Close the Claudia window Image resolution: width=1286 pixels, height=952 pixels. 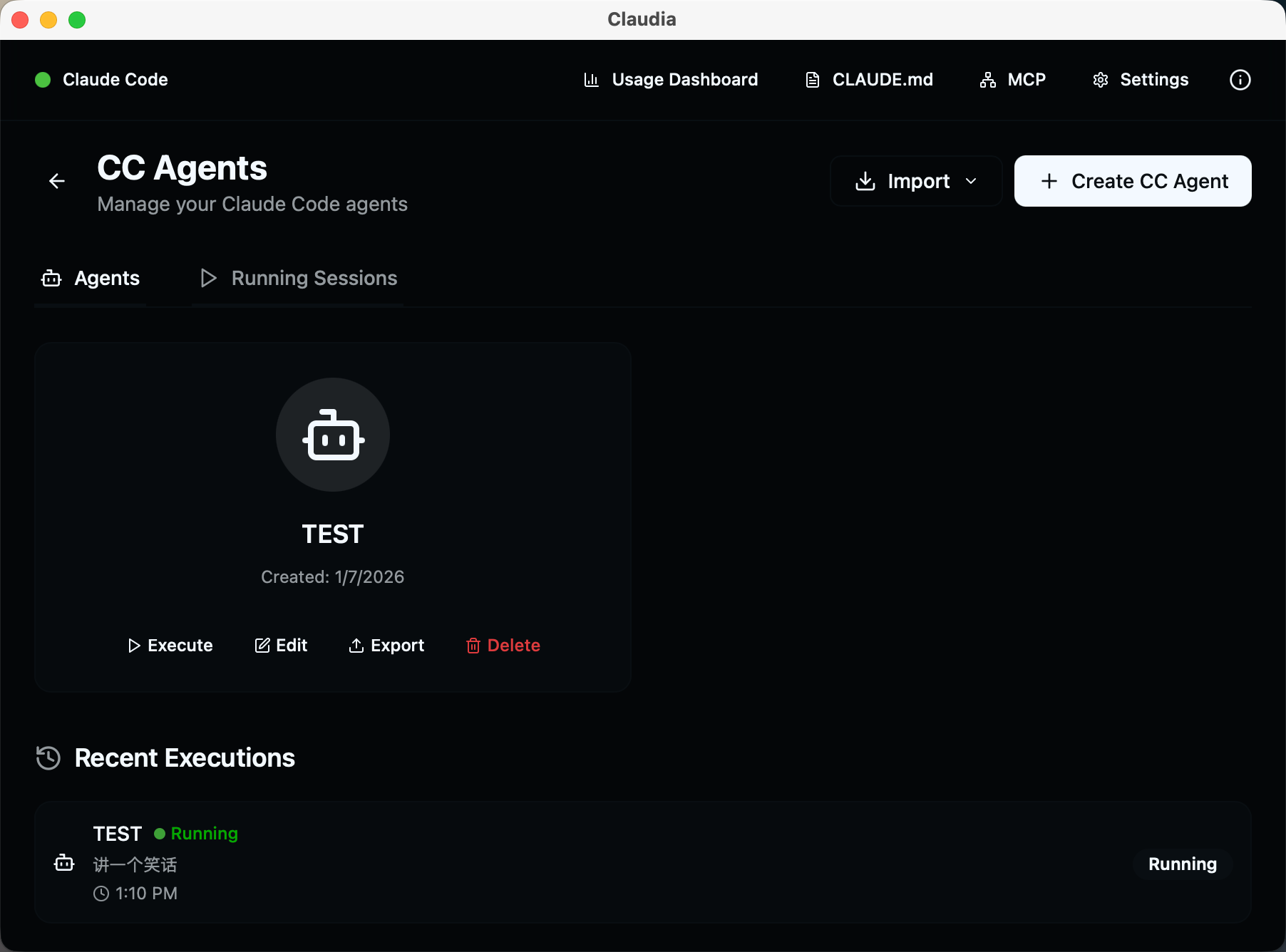click(x=20, y=20)
